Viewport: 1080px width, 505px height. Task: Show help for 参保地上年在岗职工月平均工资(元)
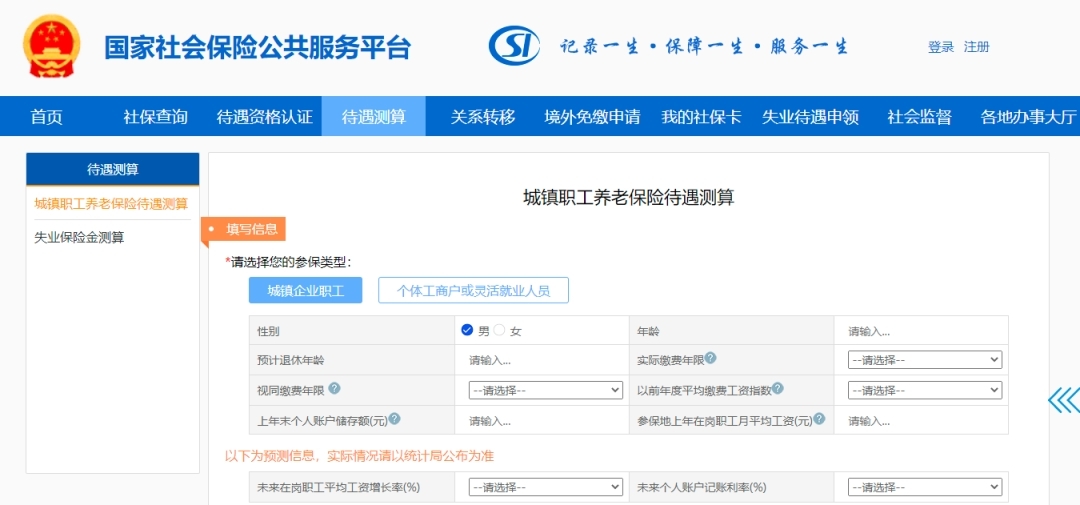[x=819, y=420]
